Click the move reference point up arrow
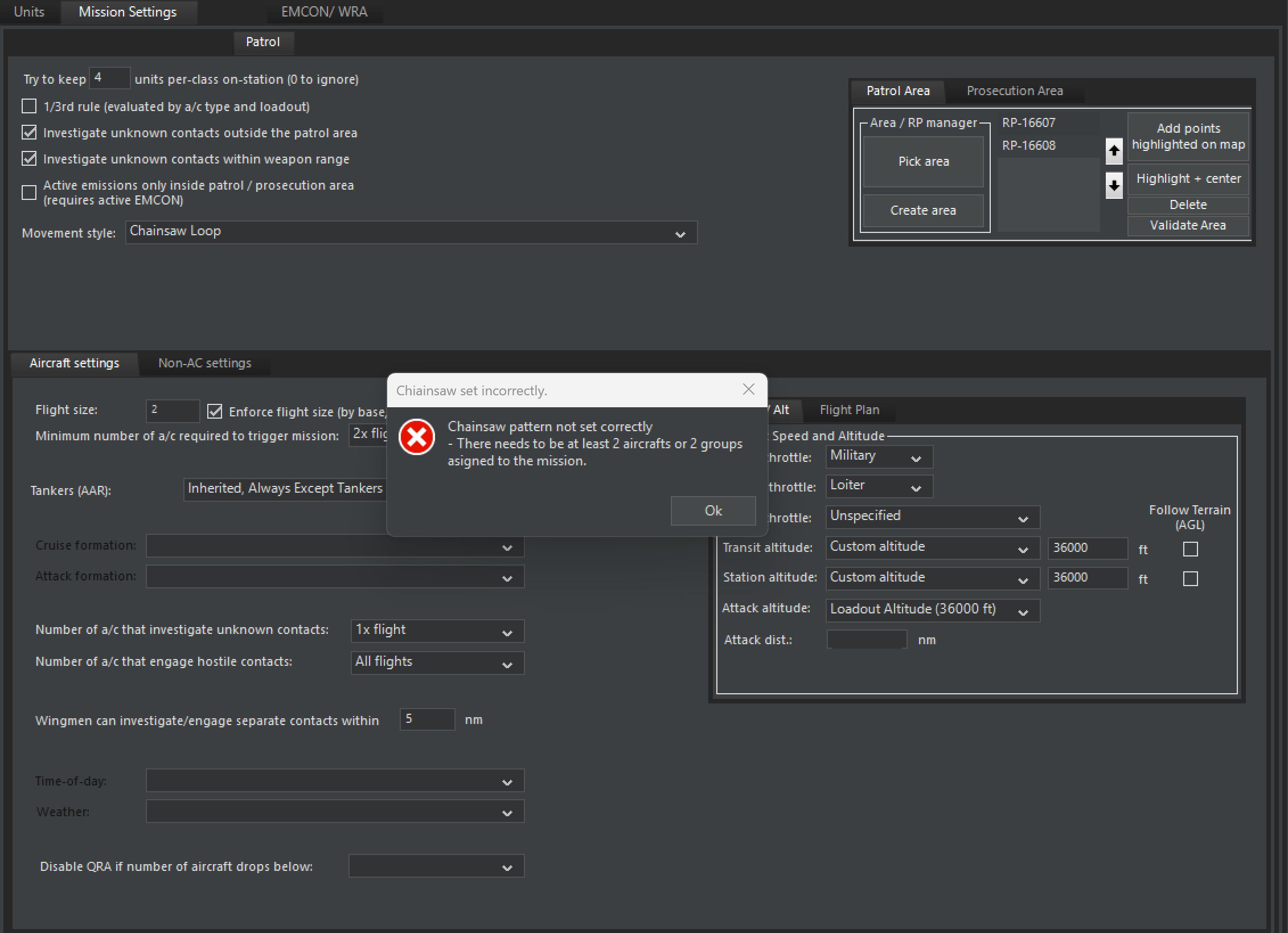Image resolution: width=1288 pixels, height=933 pixels. tap(1114, 151)
